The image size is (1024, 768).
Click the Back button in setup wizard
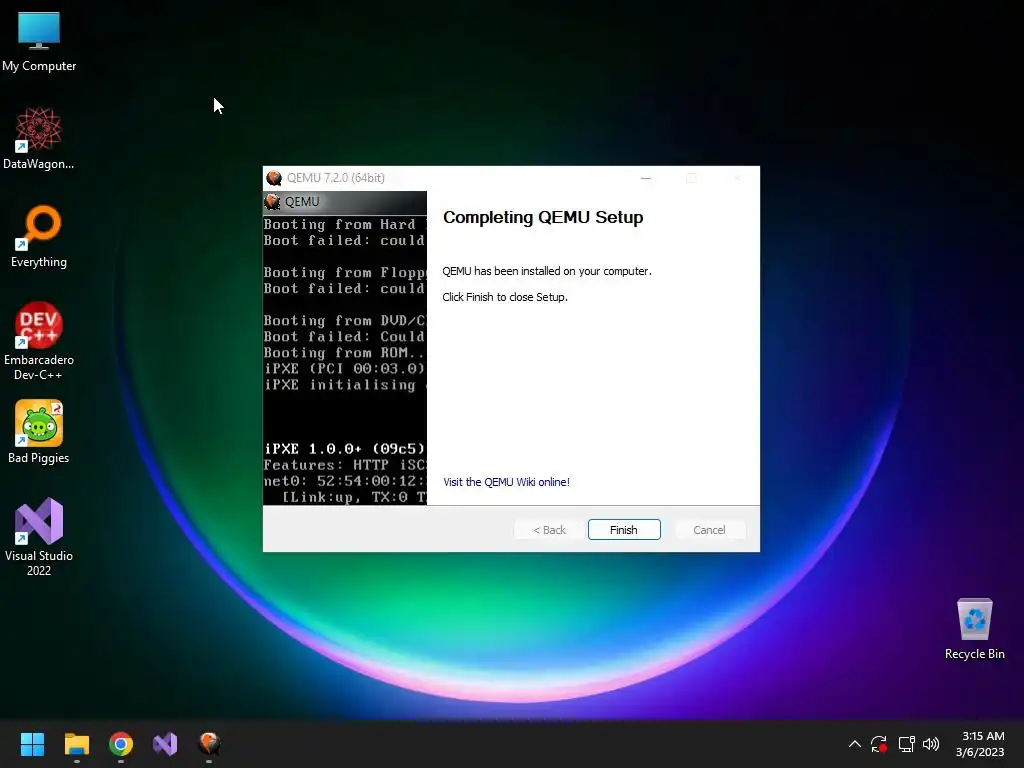(549, 530)
